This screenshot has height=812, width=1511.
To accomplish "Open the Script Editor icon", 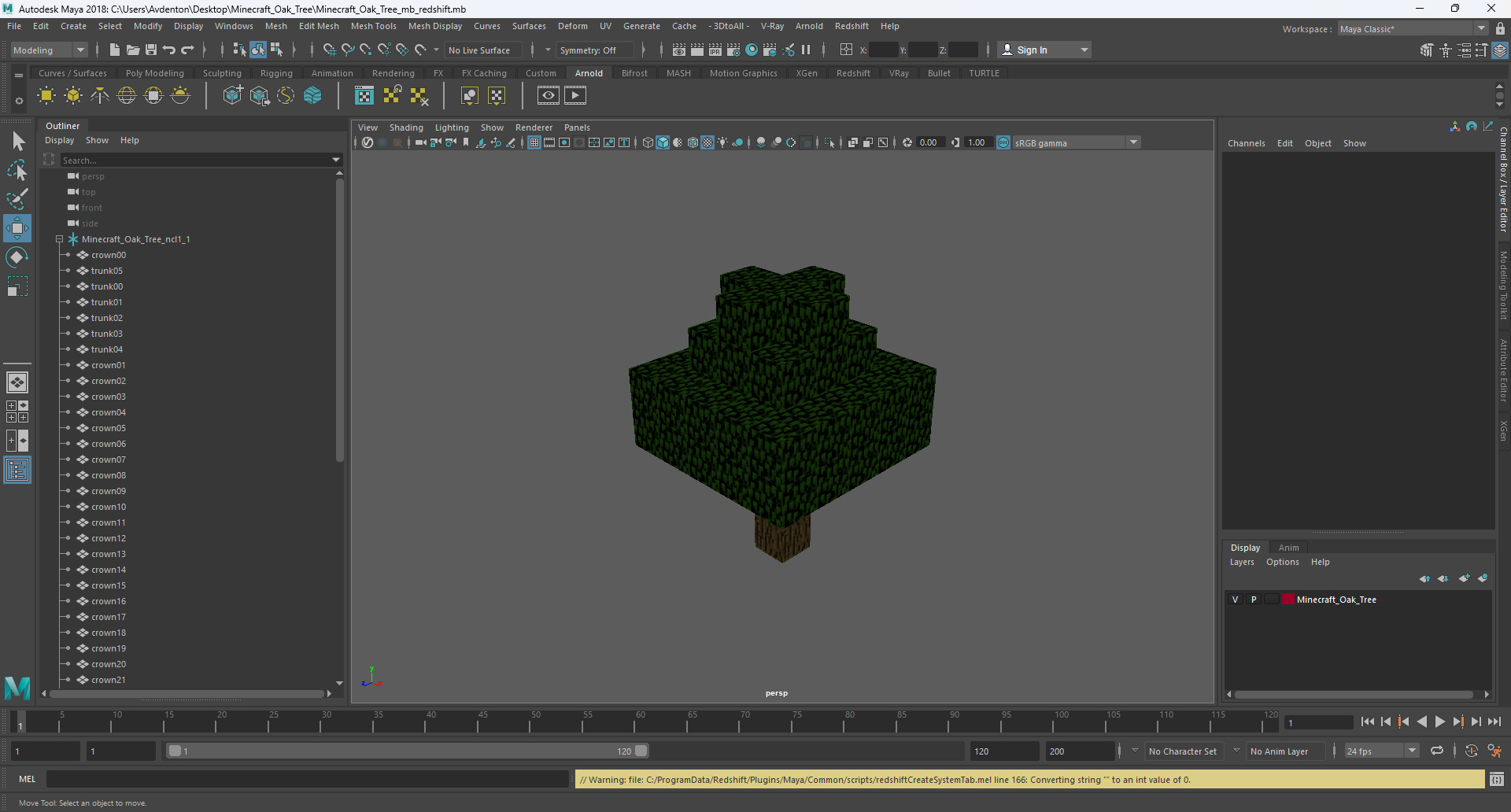I will (x=1497, y=780).
